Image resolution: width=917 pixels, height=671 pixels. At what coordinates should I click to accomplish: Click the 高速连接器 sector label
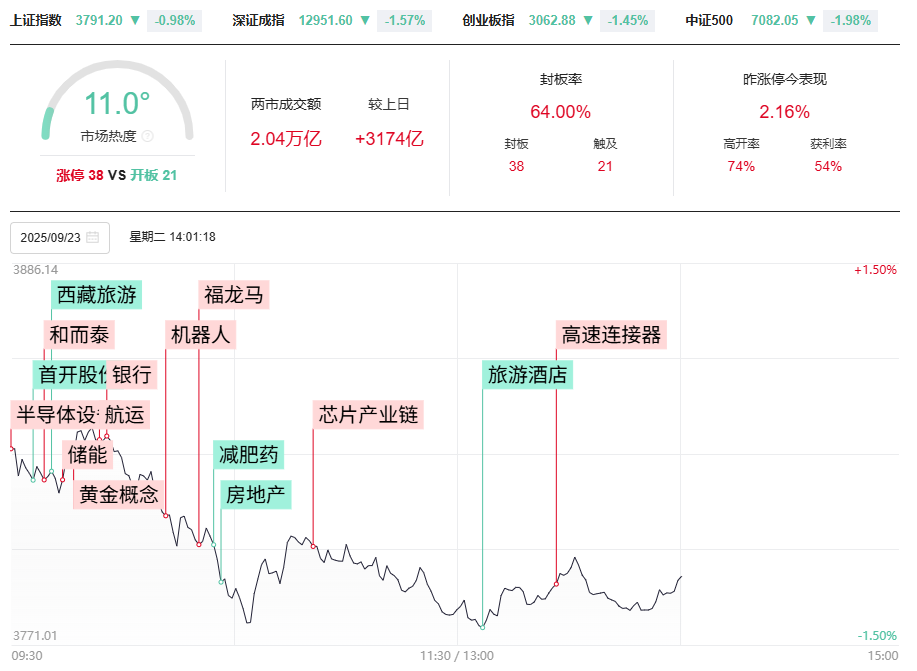click(x=611, y=334)
